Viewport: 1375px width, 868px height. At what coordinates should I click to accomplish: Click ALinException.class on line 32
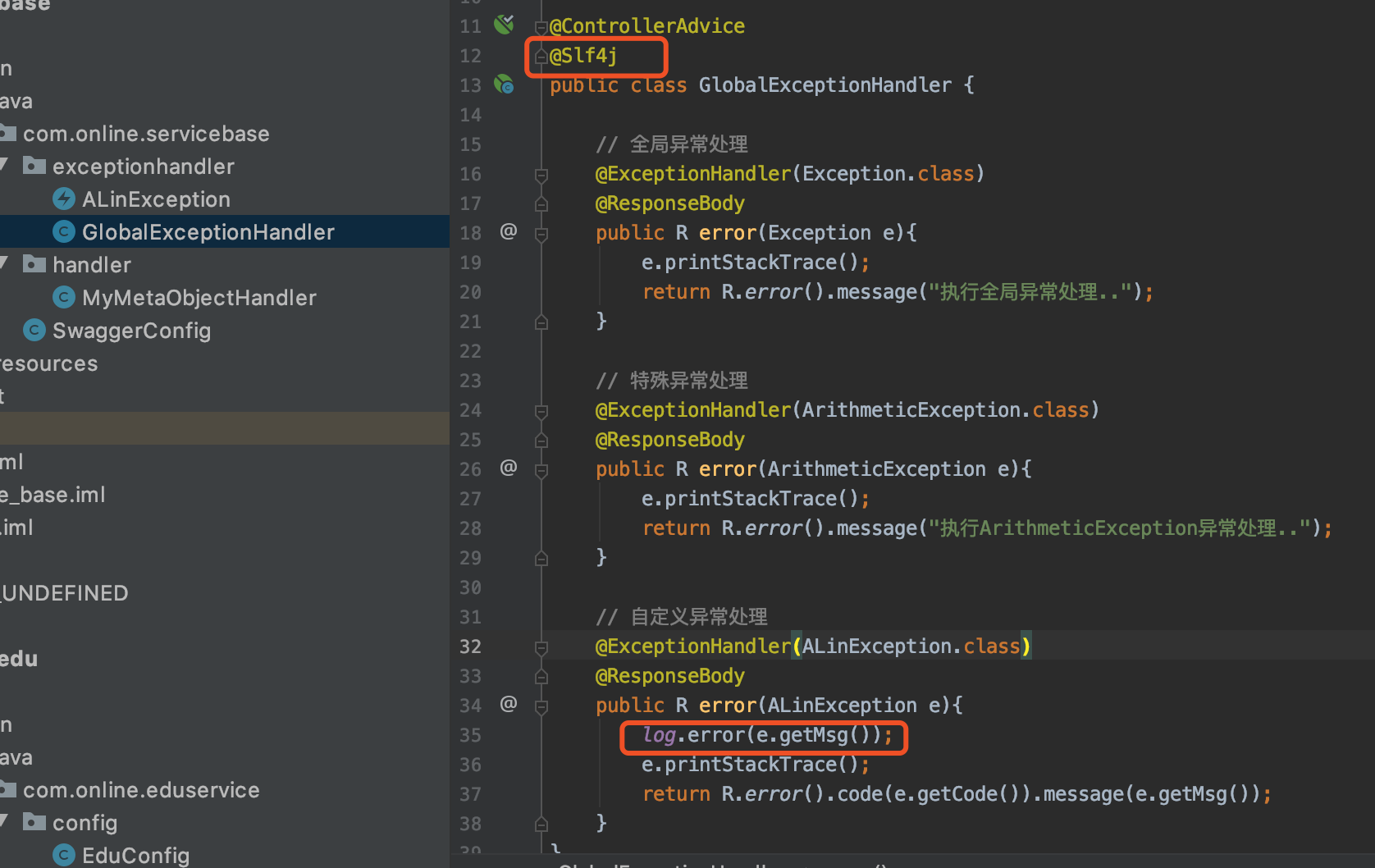click(x=911, y=646)
